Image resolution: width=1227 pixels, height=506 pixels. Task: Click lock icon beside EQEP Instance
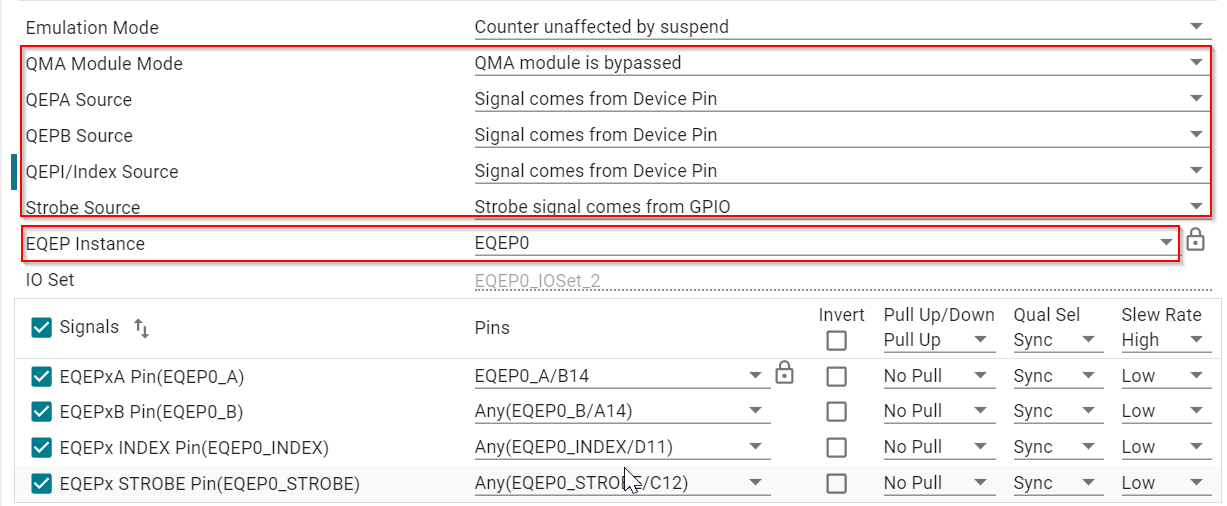(x=1195, y=241)
